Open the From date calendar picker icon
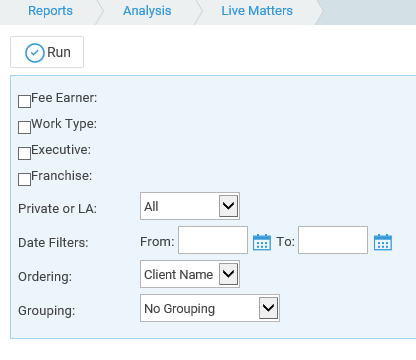 click(x=262, y=242)
